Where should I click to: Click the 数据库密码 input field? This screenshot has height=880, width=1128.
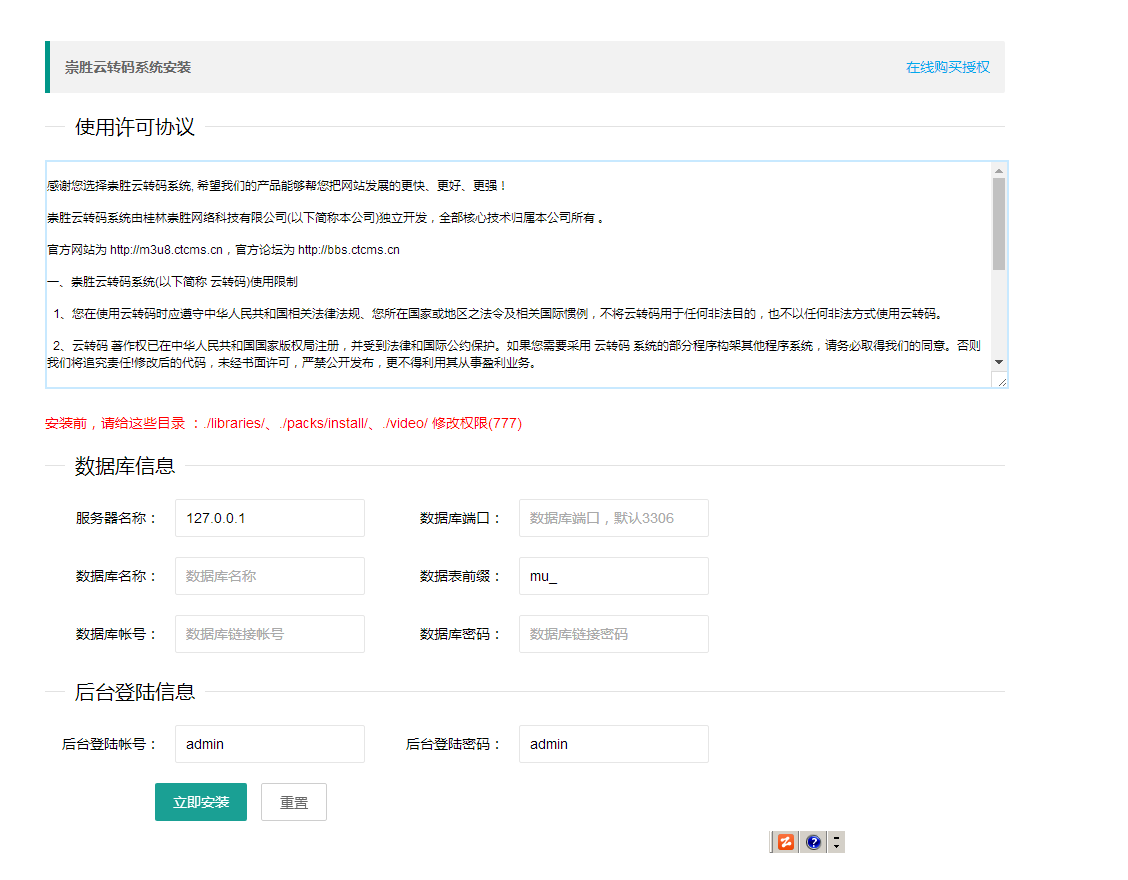click(613, 634)
